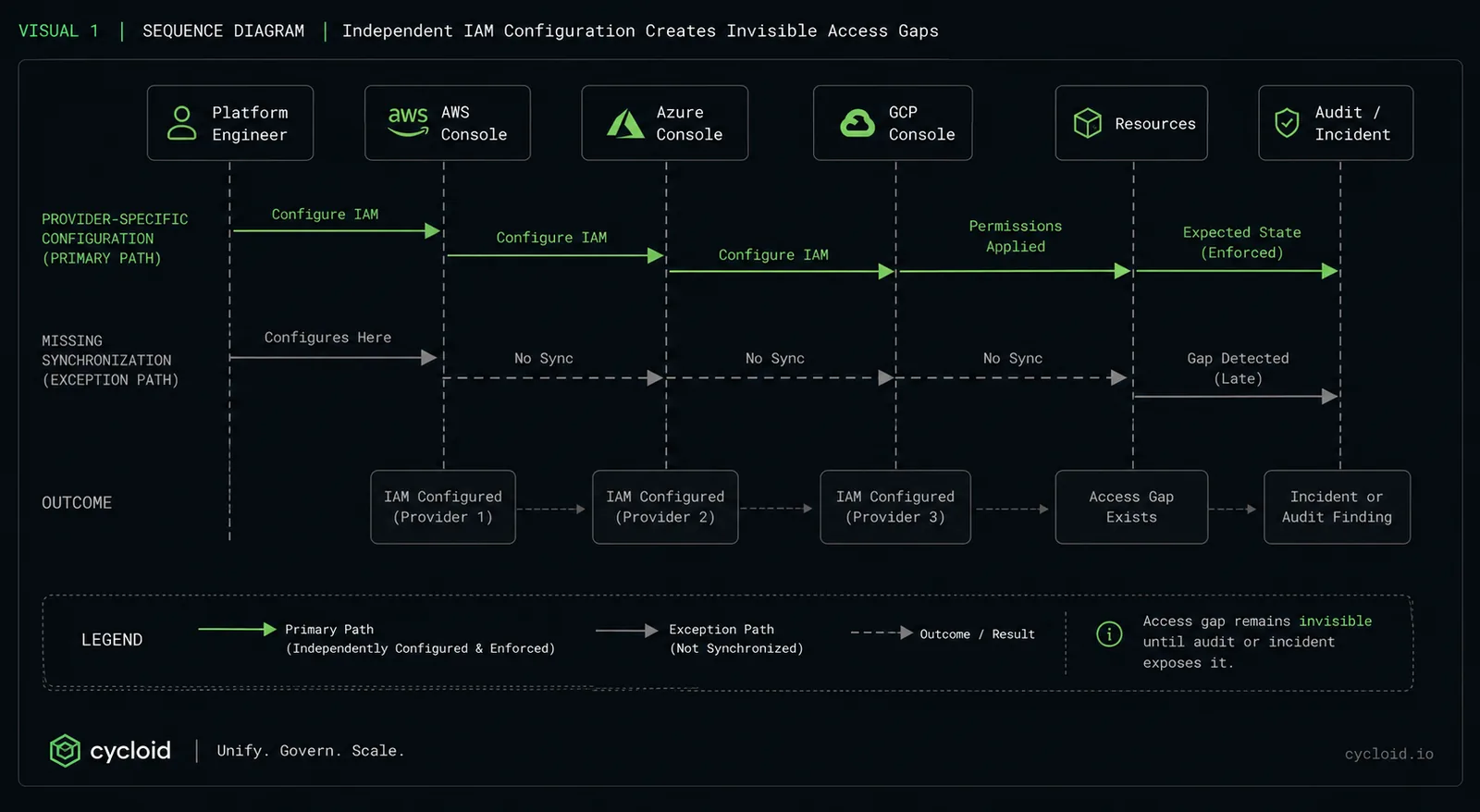Click the 'SEQUENCE DIAGRAM' title text

tap(223, 31)
